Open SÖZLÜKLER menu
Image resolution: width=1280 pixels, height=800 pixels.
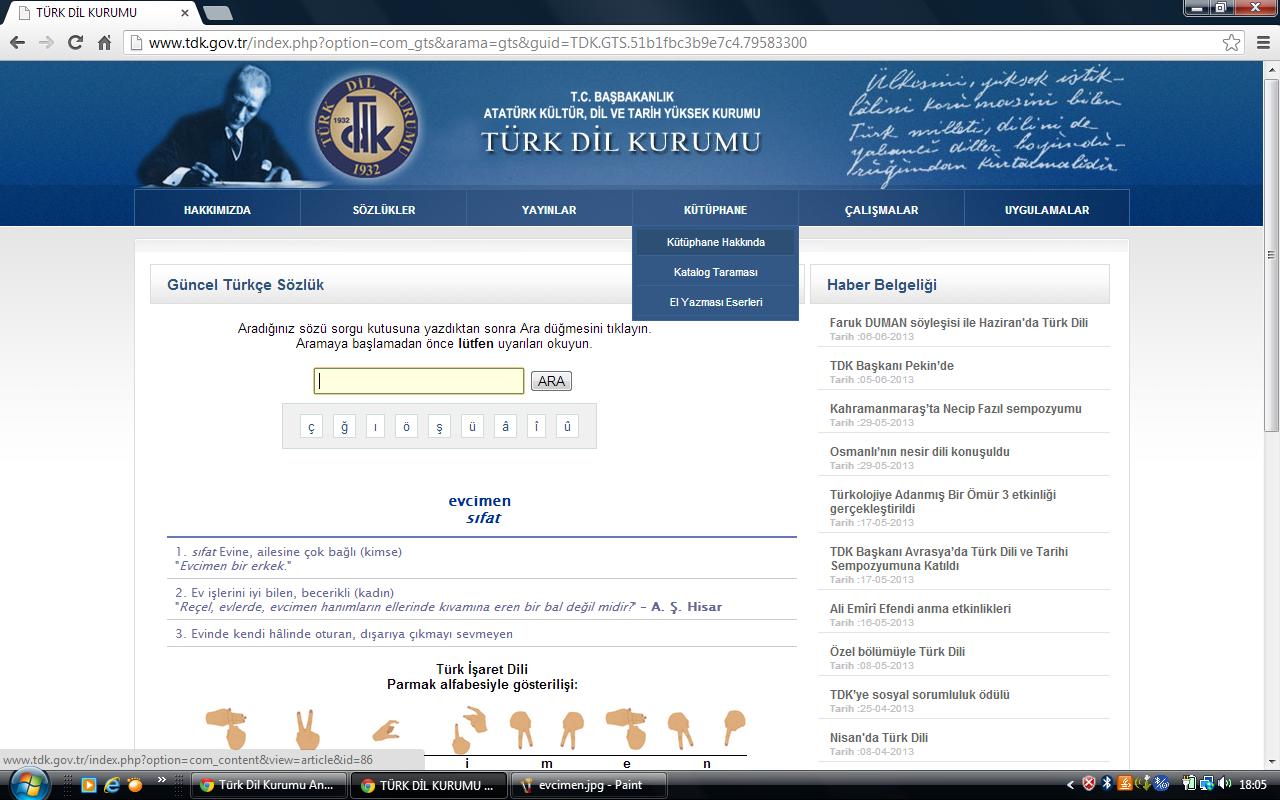[384, 210]
